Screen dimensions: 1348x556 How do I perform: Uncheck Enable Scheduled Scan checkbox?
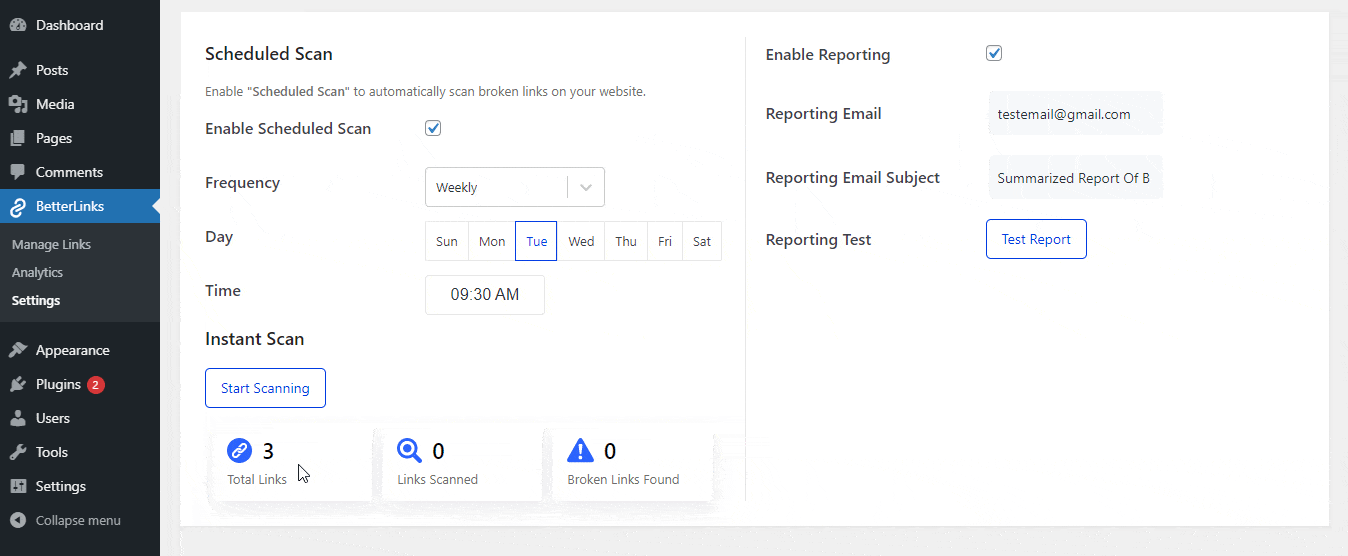coord(433,128)
